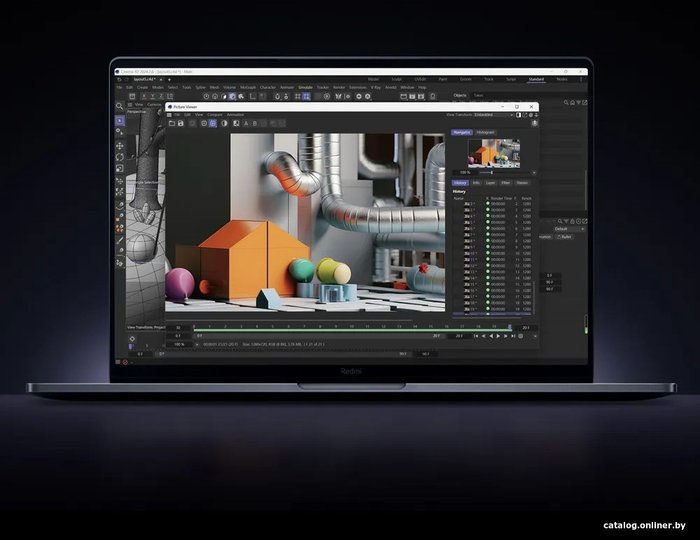Play the animation forward in Picture Viewer
The image size is (700, 540).
coord(498,336)
